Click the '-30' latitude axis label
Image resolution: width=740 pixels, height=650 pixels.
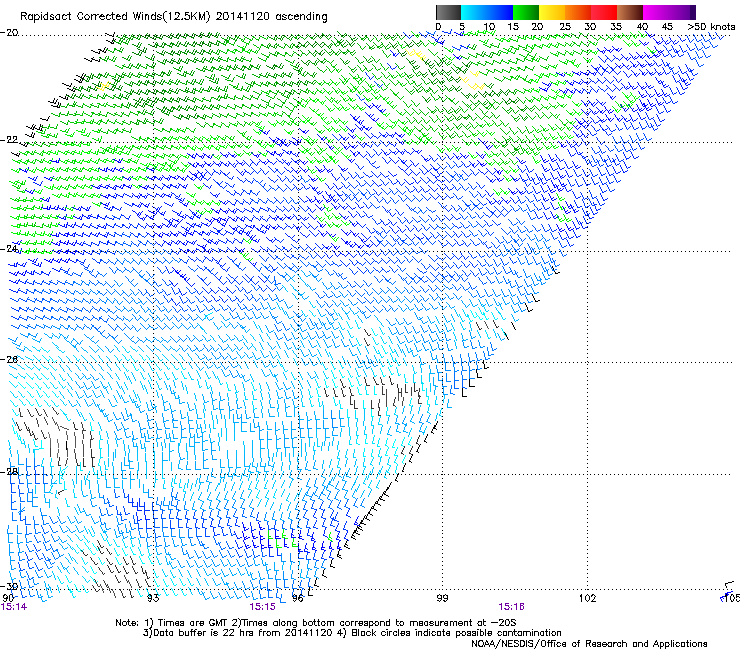[x=9, y=586]
